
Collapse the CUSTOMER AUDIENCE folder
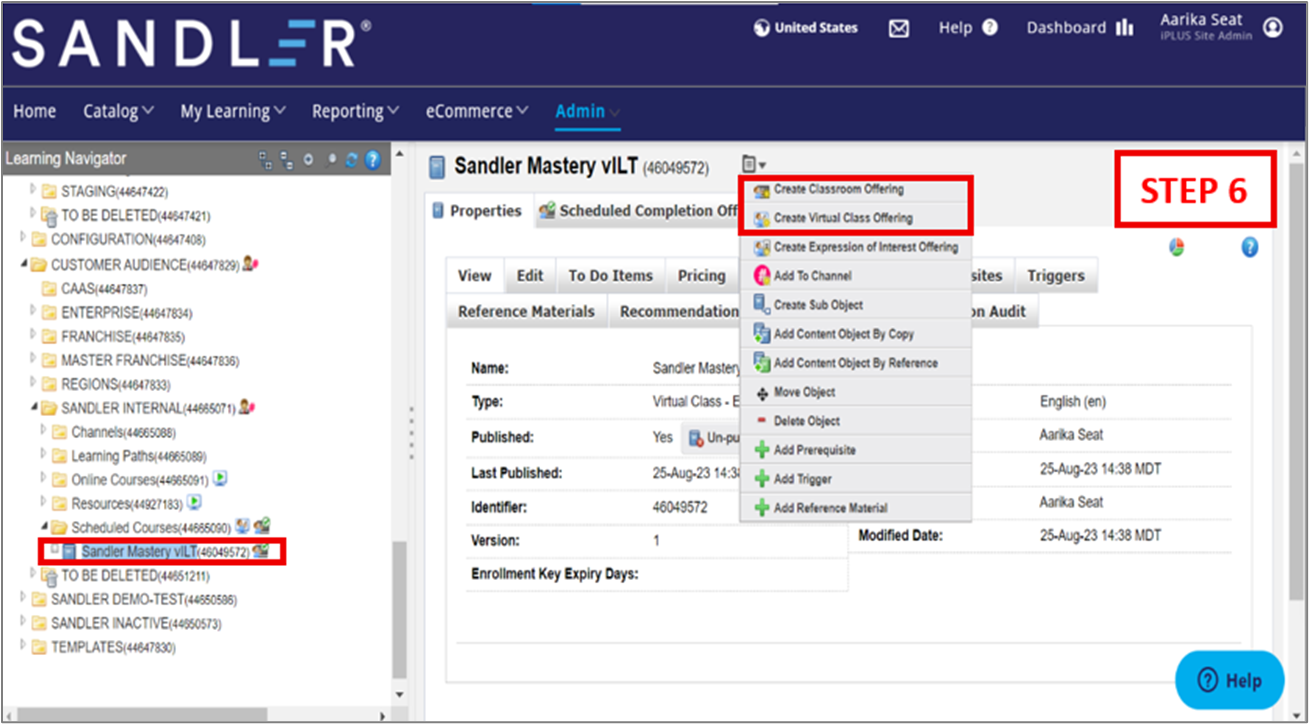point(24,265)
